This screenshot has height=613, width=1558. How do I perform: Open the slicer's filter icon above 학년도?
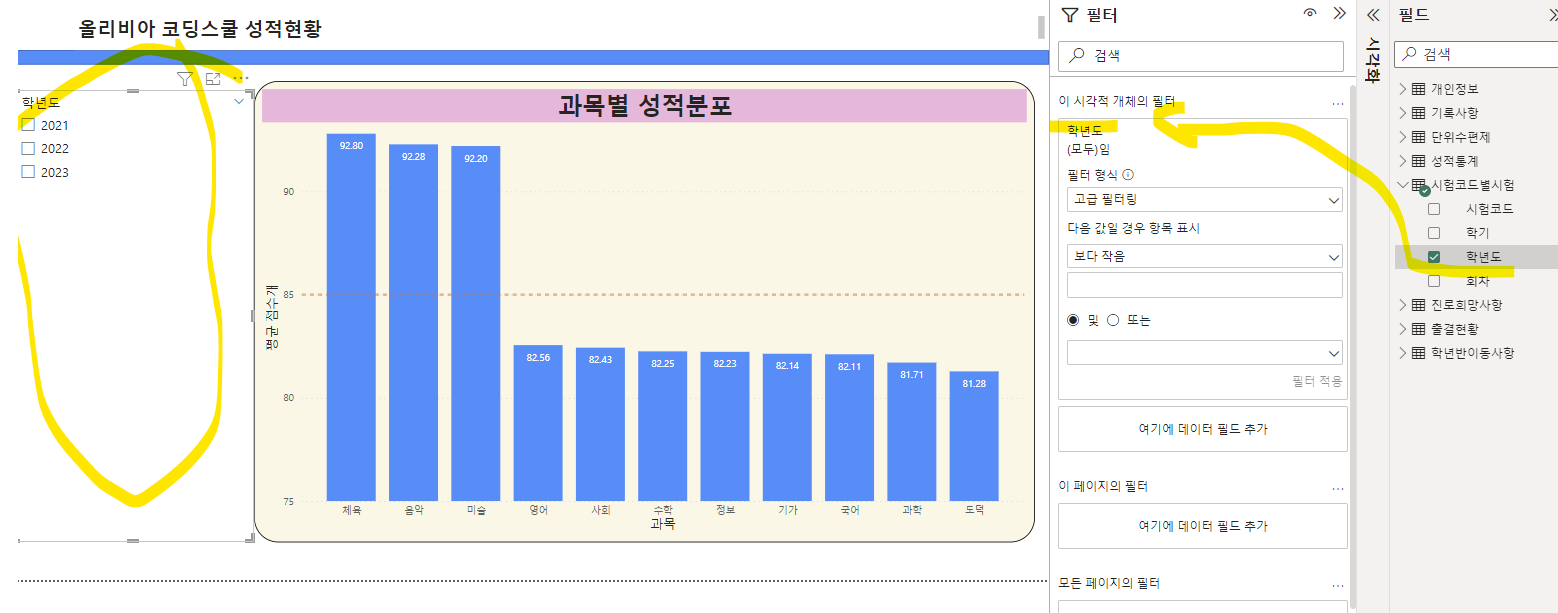pyautogui.click(x=184, y=78)
